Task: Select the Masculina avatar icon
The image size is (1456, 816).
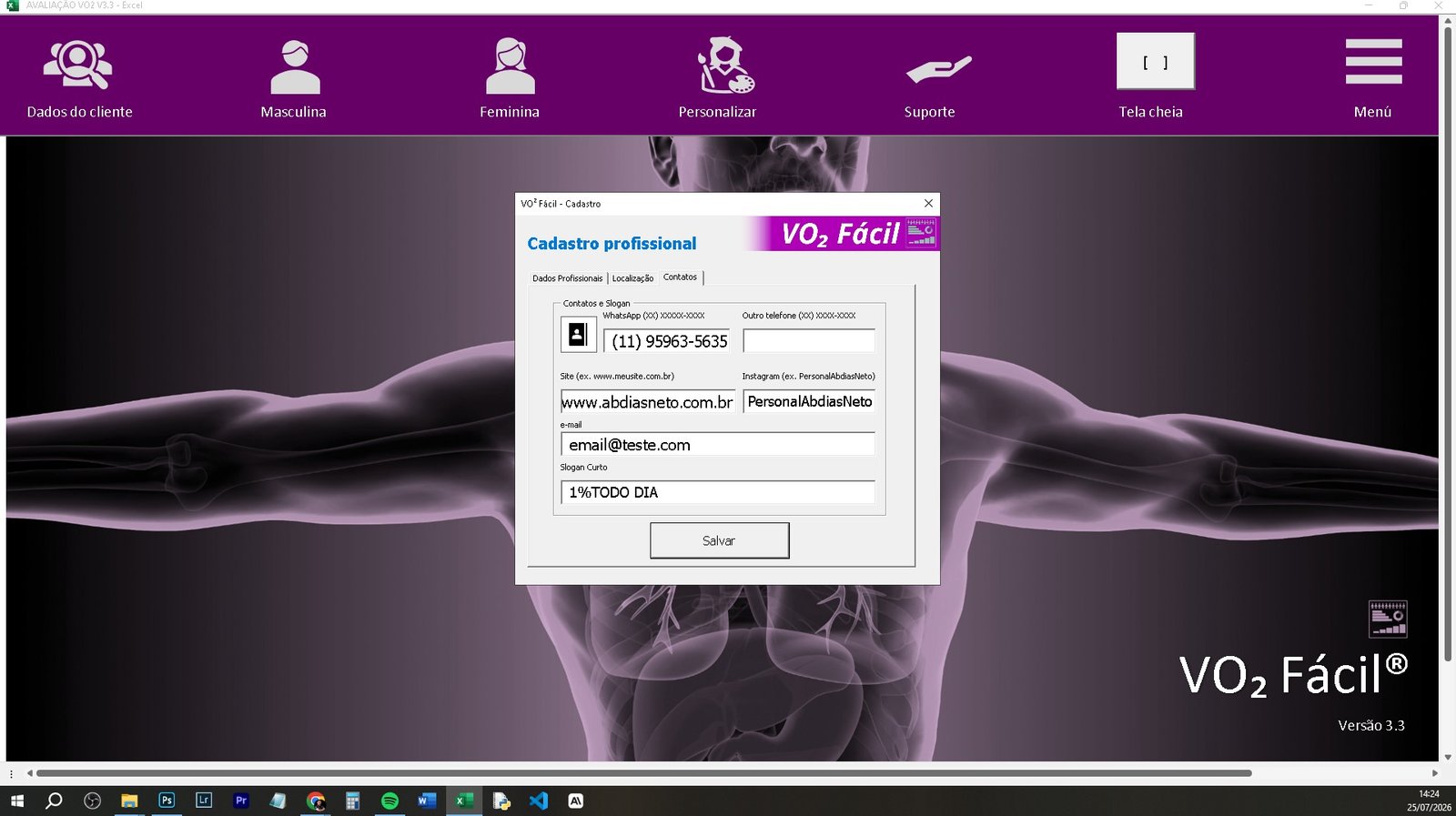Action: pyautogui.click(x=295, y=66)
